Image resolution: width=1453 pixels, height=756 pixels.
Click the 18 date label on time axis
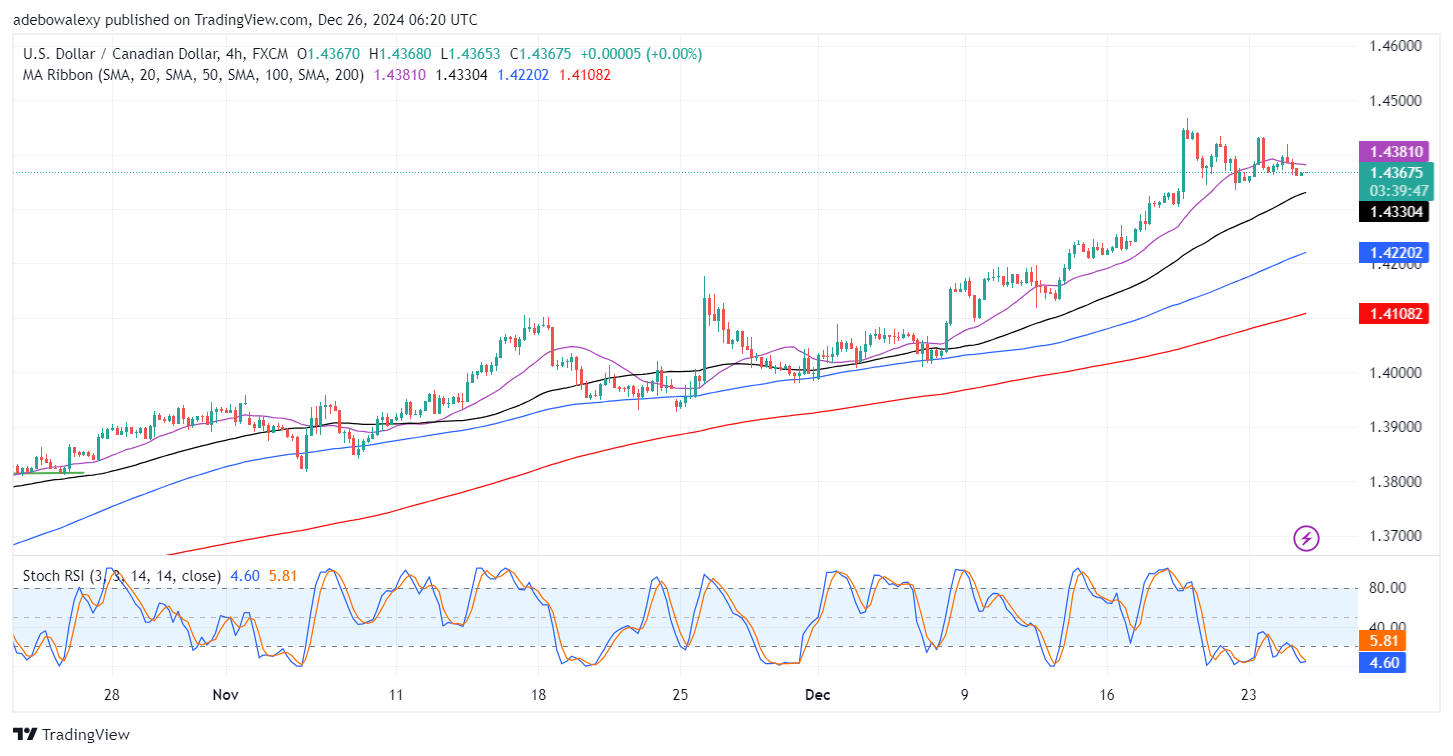(x=538, y=695)
